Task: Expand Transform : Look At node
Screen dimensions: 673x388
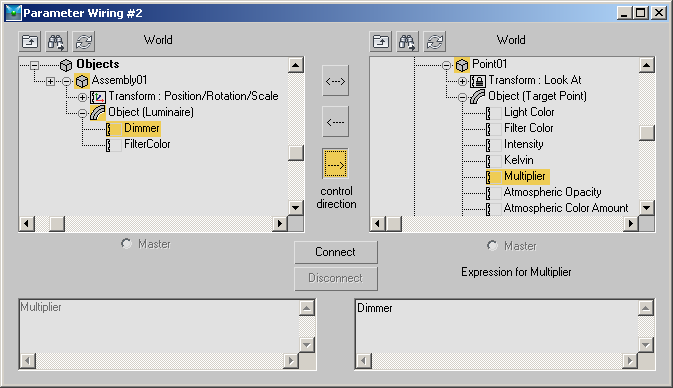Action: (462, 81)
